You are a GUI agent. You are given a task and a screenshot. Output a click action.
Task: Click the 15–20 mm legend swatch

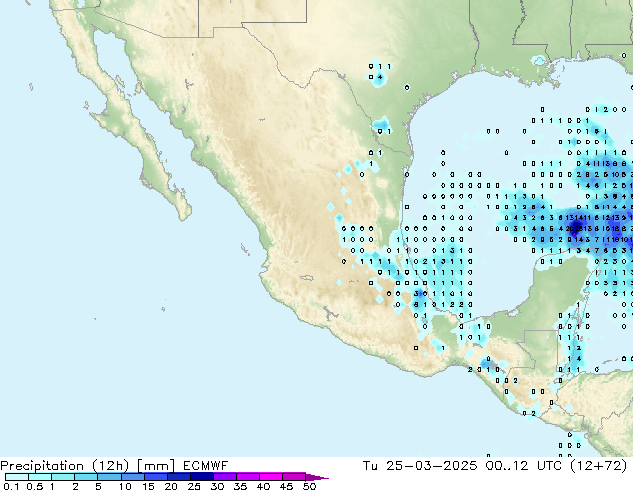155,477
